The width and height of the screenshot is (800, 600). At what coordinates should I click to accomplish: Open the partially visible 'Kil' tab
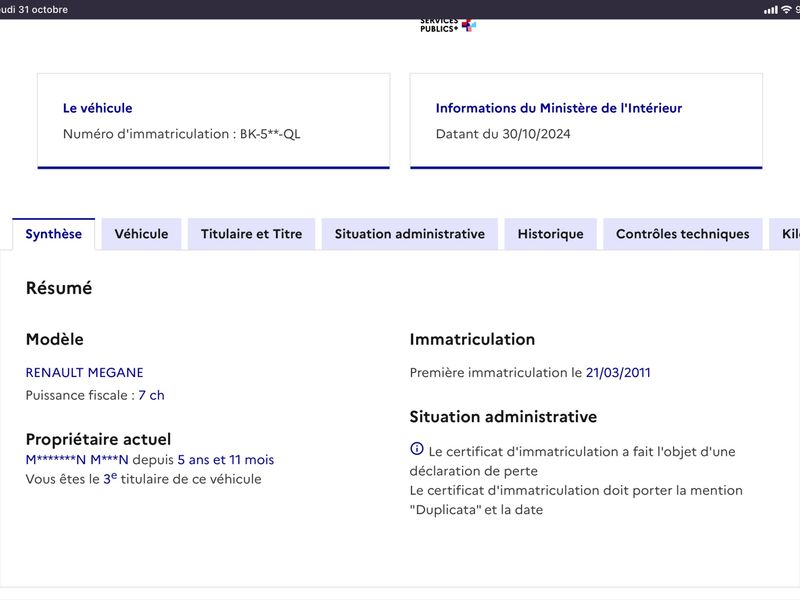tap(785, 234)
